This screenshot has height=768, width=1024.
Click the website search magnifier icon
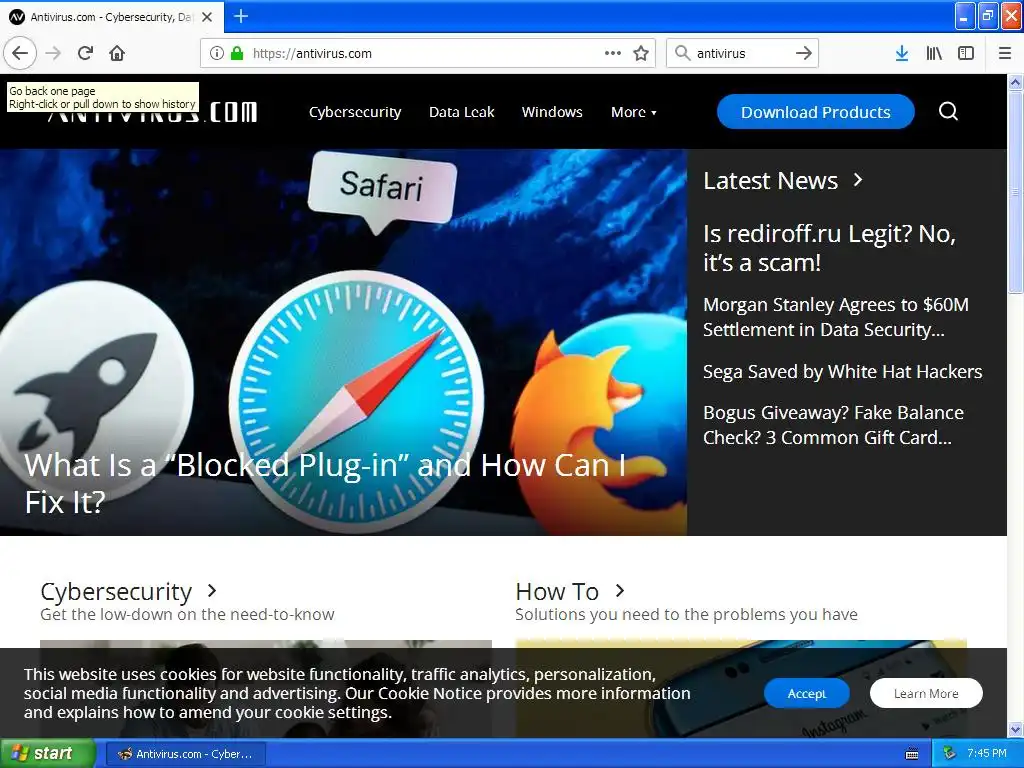coord(948,112)
